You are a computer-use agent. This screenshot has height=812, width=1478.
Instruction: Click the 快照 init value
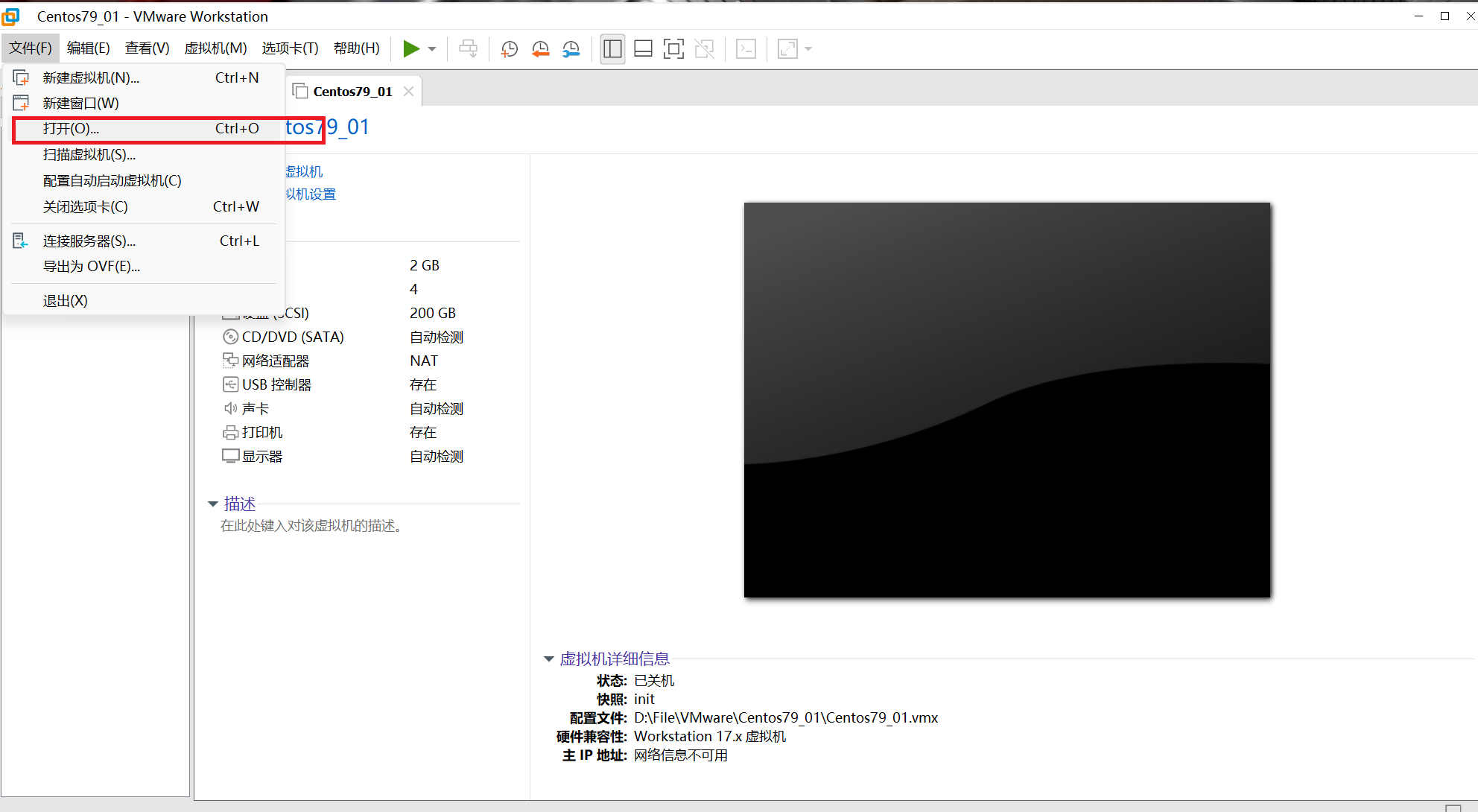pyautogui.click(x=644, y=699)
